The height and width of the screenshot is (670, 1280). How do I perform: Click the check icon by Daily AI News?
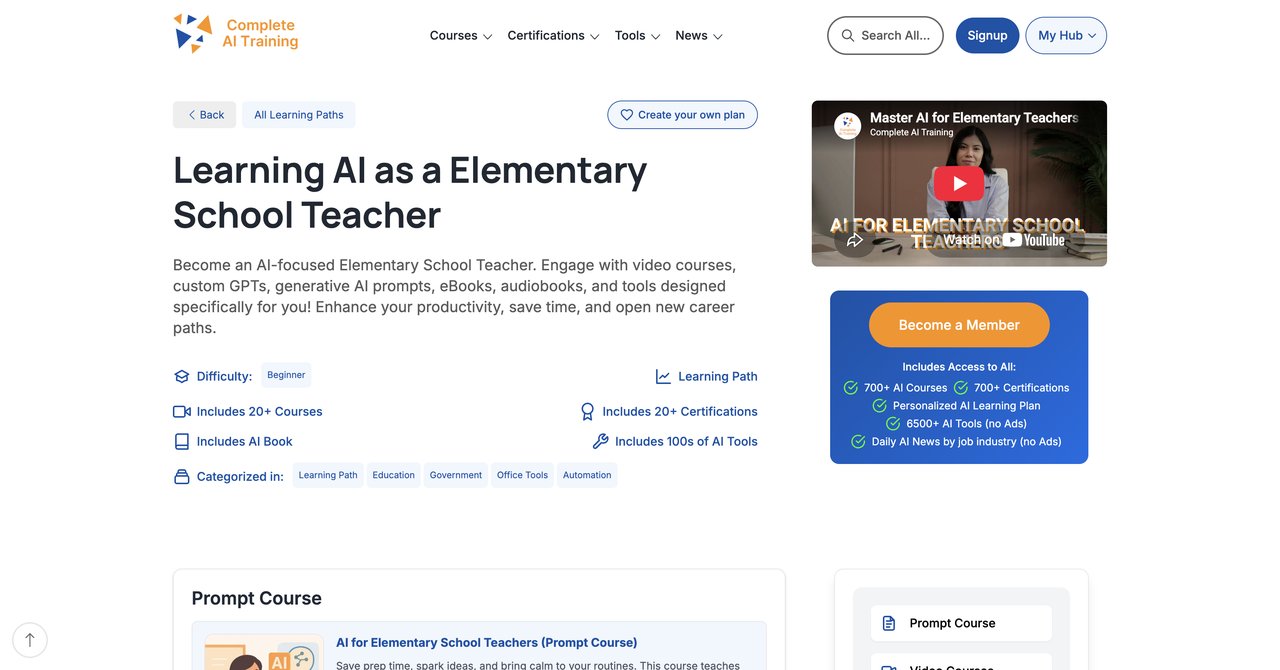[858, 442]
